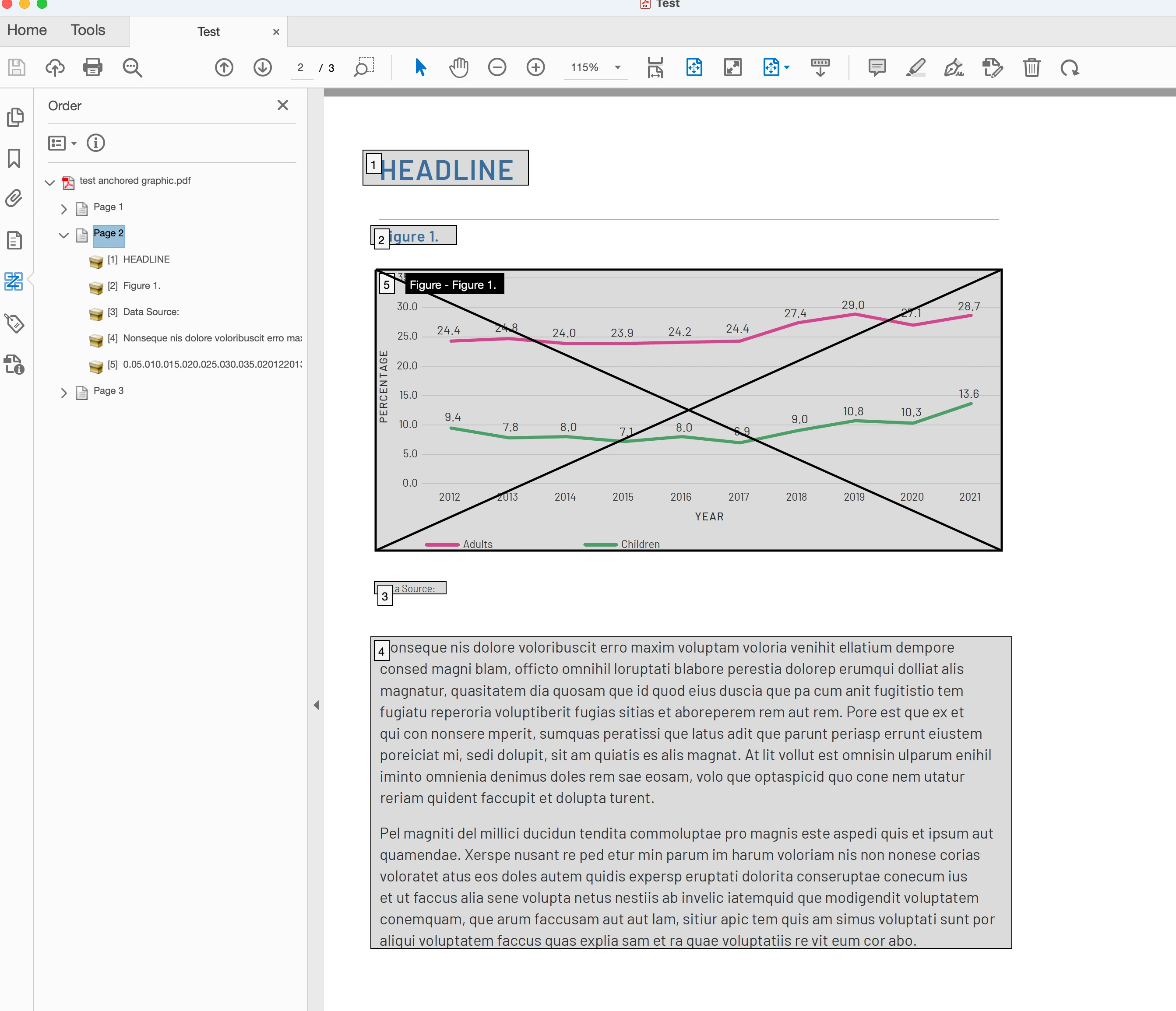Expand Page 1 in Order tree
1176x1011 pixels.
(x=63, y=209)
